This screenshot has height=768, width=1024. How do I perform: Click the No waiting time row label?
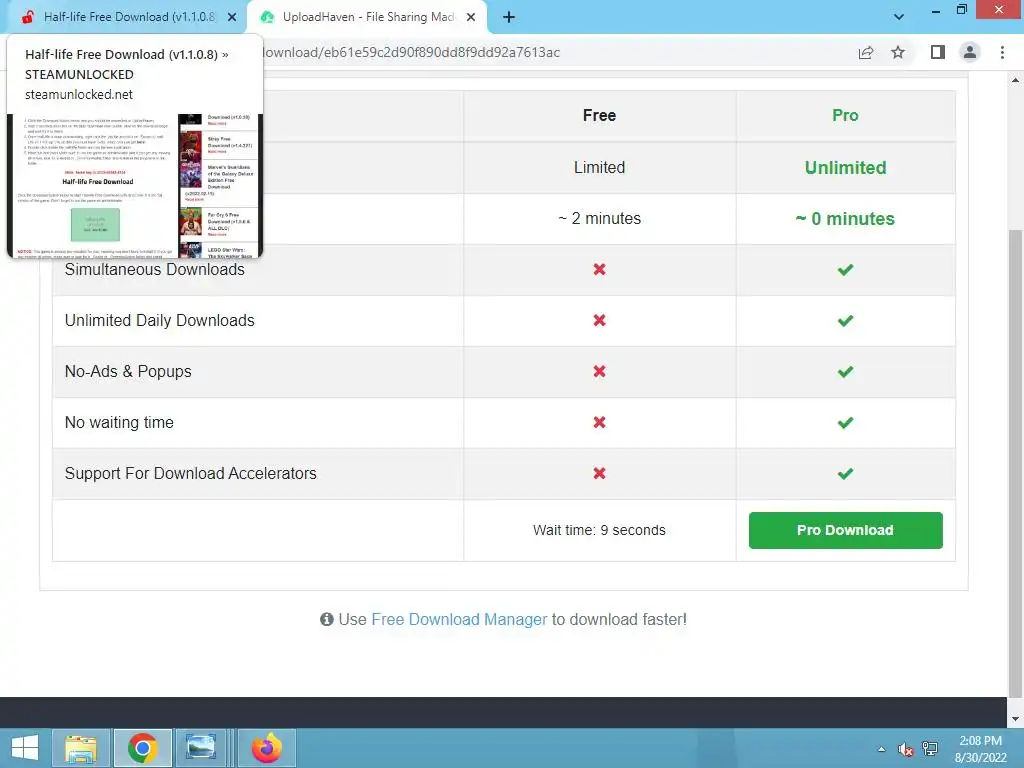tap(119, 423)
